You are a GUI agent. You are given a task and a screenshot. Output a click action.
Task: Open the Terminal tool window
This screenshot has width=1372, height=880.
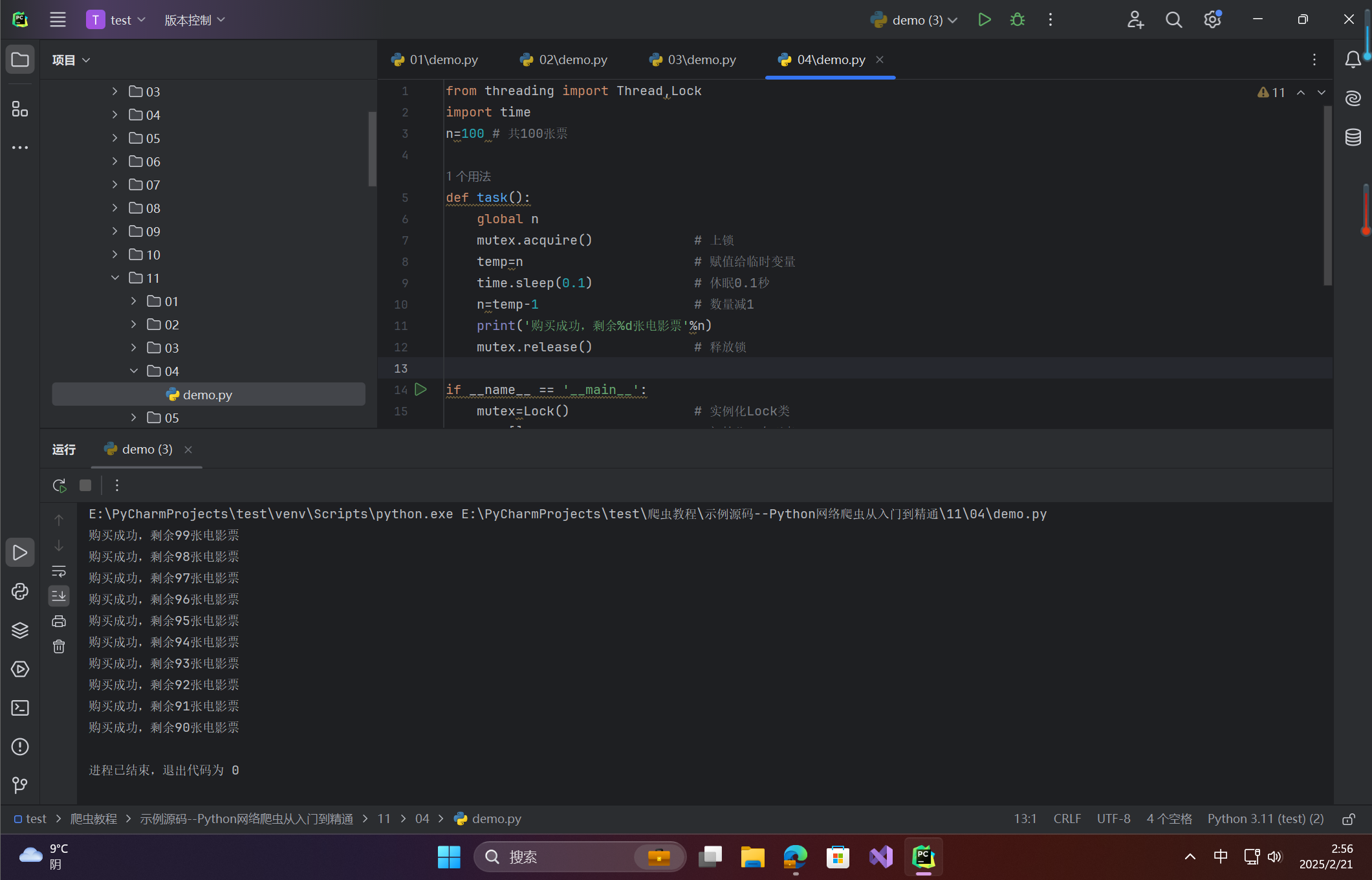click(x=20, y=708)
